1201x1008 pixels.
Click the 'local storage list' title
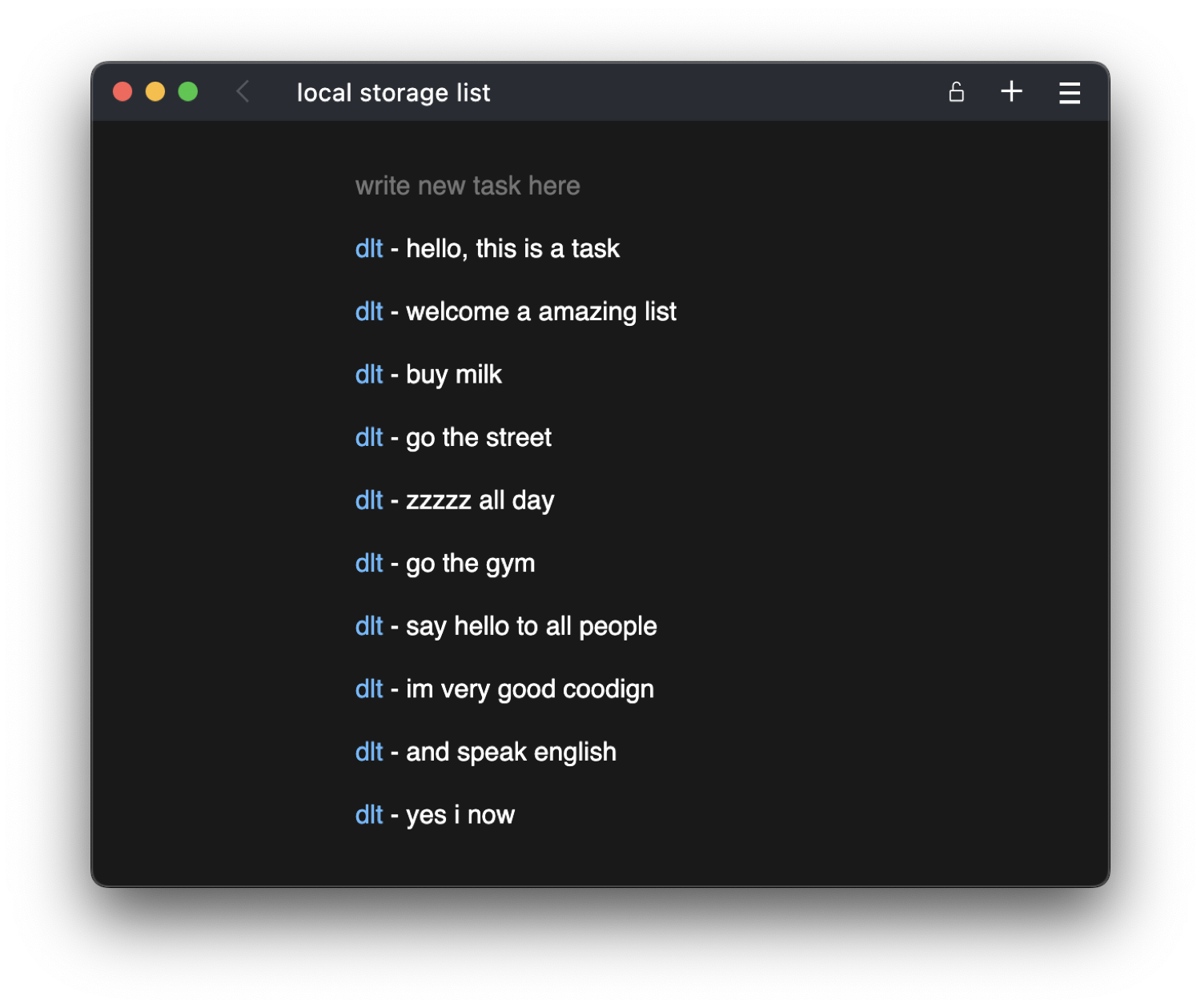coord(393,93)
